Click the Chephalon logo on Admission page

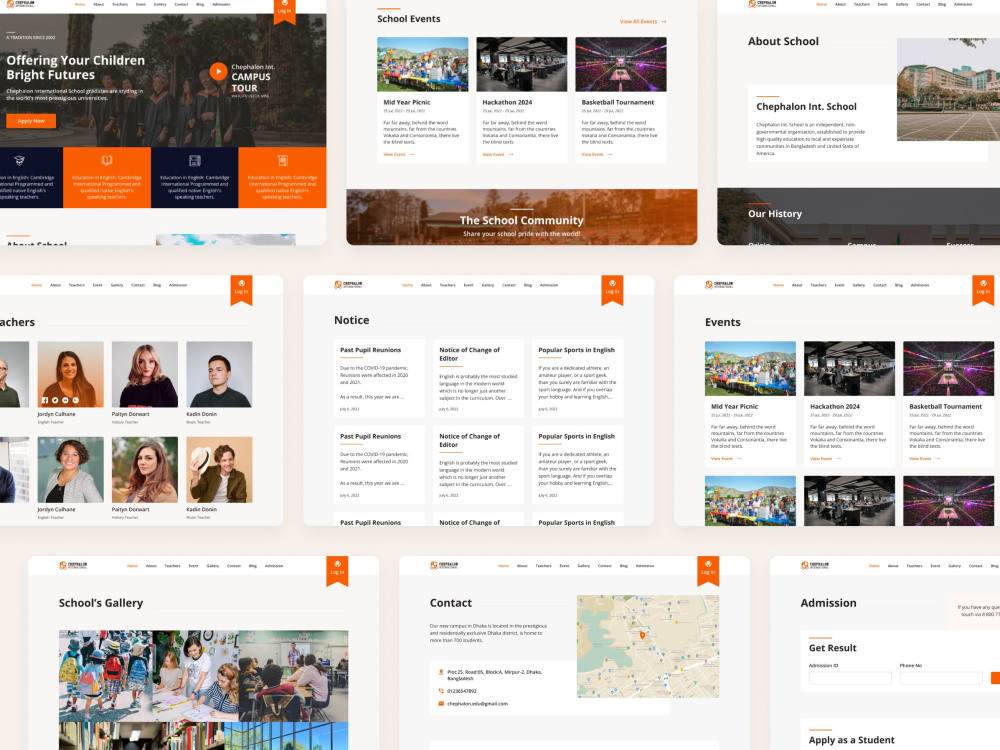[815, 566]
